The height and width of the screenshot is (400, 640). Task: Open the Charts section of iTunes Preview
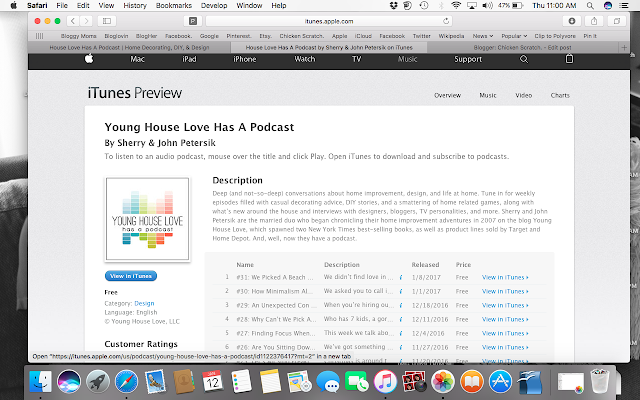click(560, 95)
